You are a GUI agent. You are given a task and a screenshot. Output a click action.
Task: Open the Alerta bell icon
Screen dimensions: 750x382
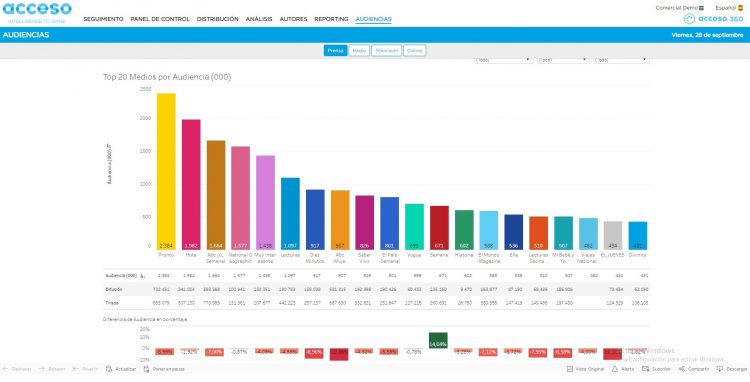(615, 369)
